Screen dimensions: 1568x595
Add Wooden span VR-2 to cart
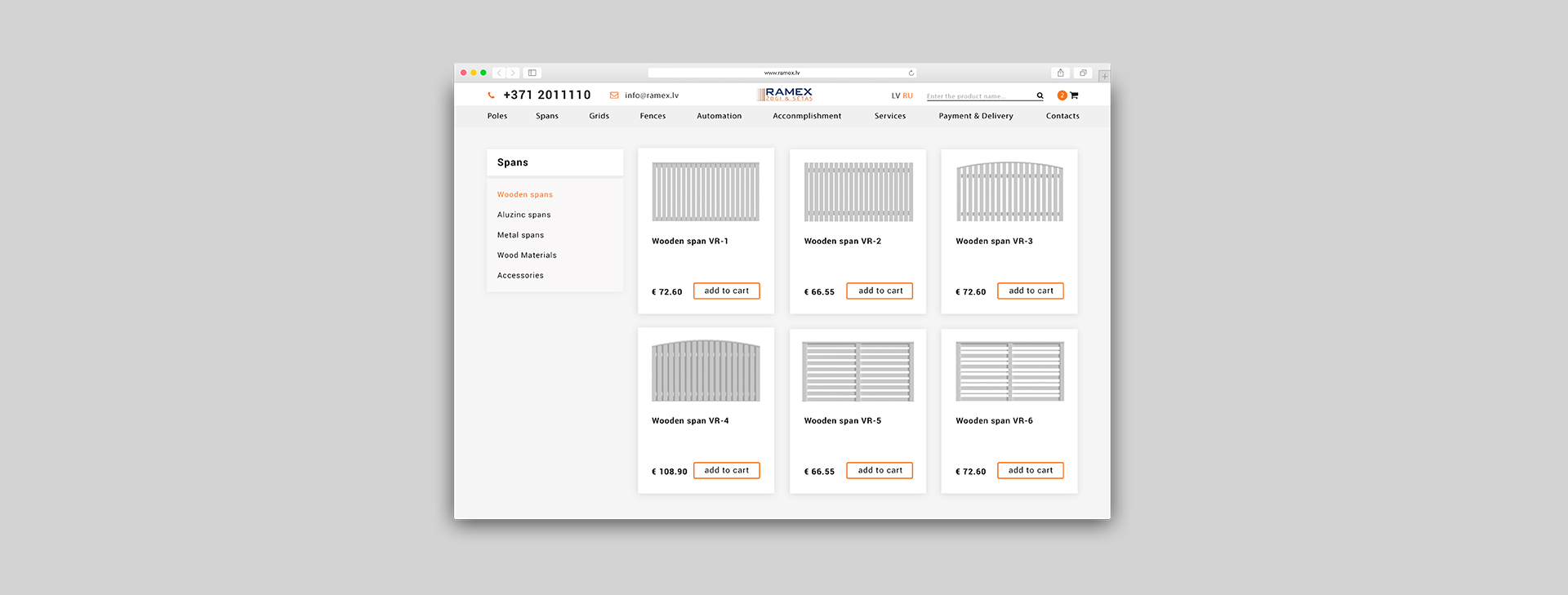click(x=880, y=291)
